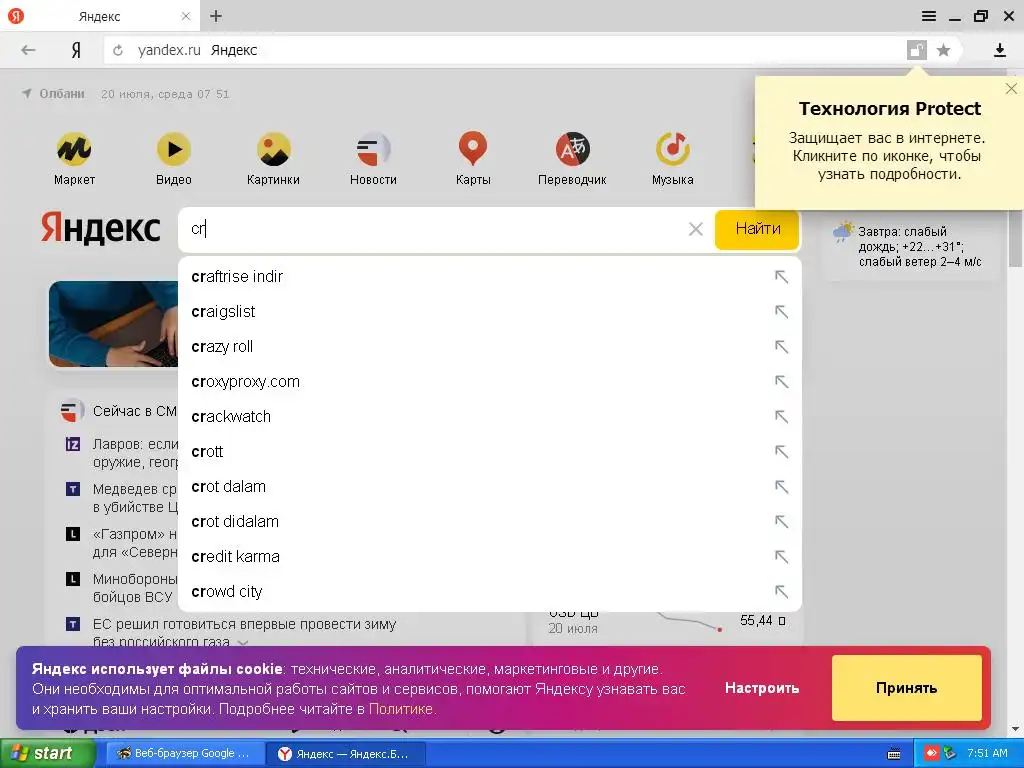This screenshot has width=1024, height=768.
Task: Open the Новости service icon
Action: [x=373, y=149]
